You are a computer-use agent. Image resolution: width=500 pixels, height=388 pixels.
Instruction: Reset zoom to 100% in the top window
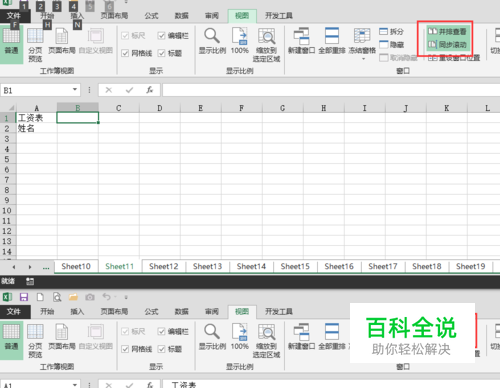240,41
